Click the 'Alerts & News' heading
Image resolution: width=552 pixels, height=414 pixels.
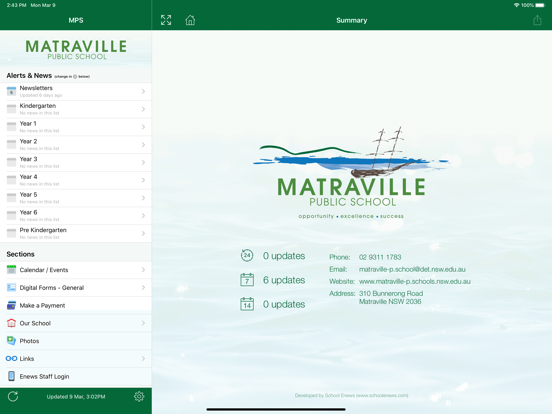point(29,75)
